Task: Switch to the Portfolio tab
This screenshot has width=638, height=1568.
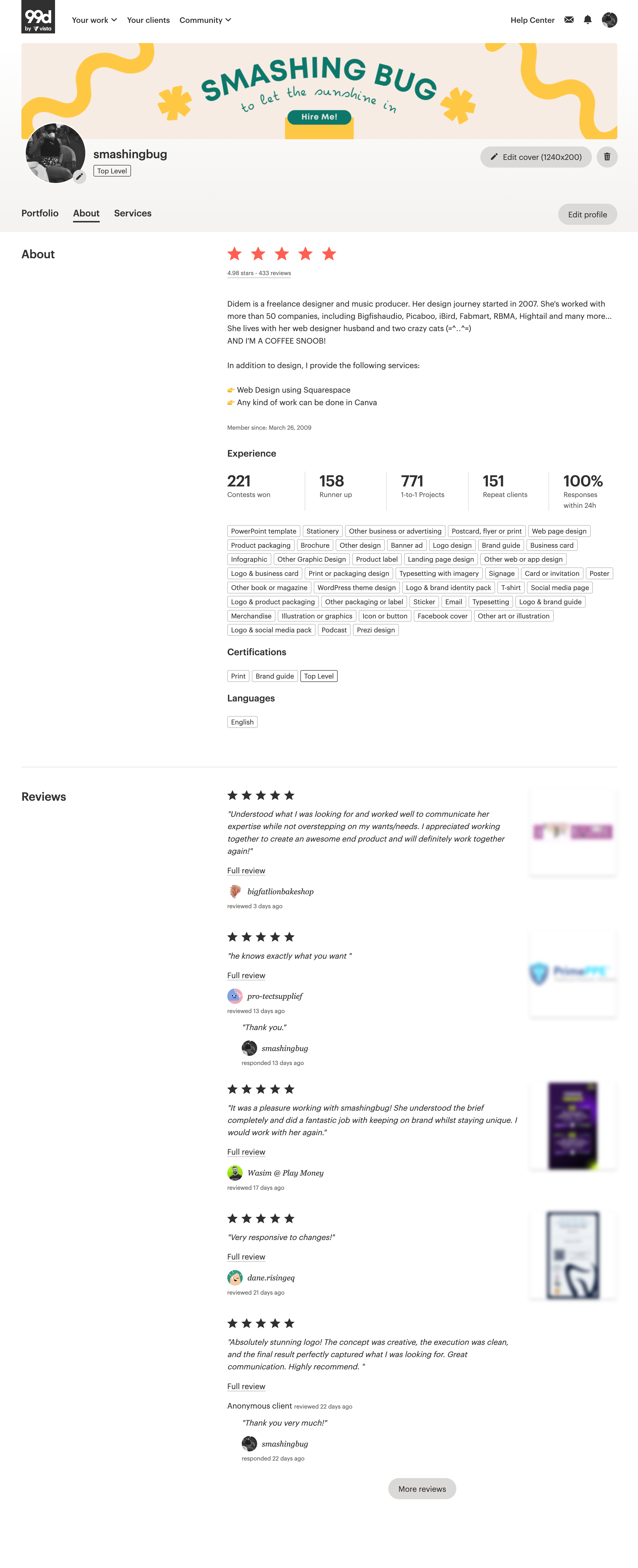Action: pyautogui.click(x=40, y=213)
